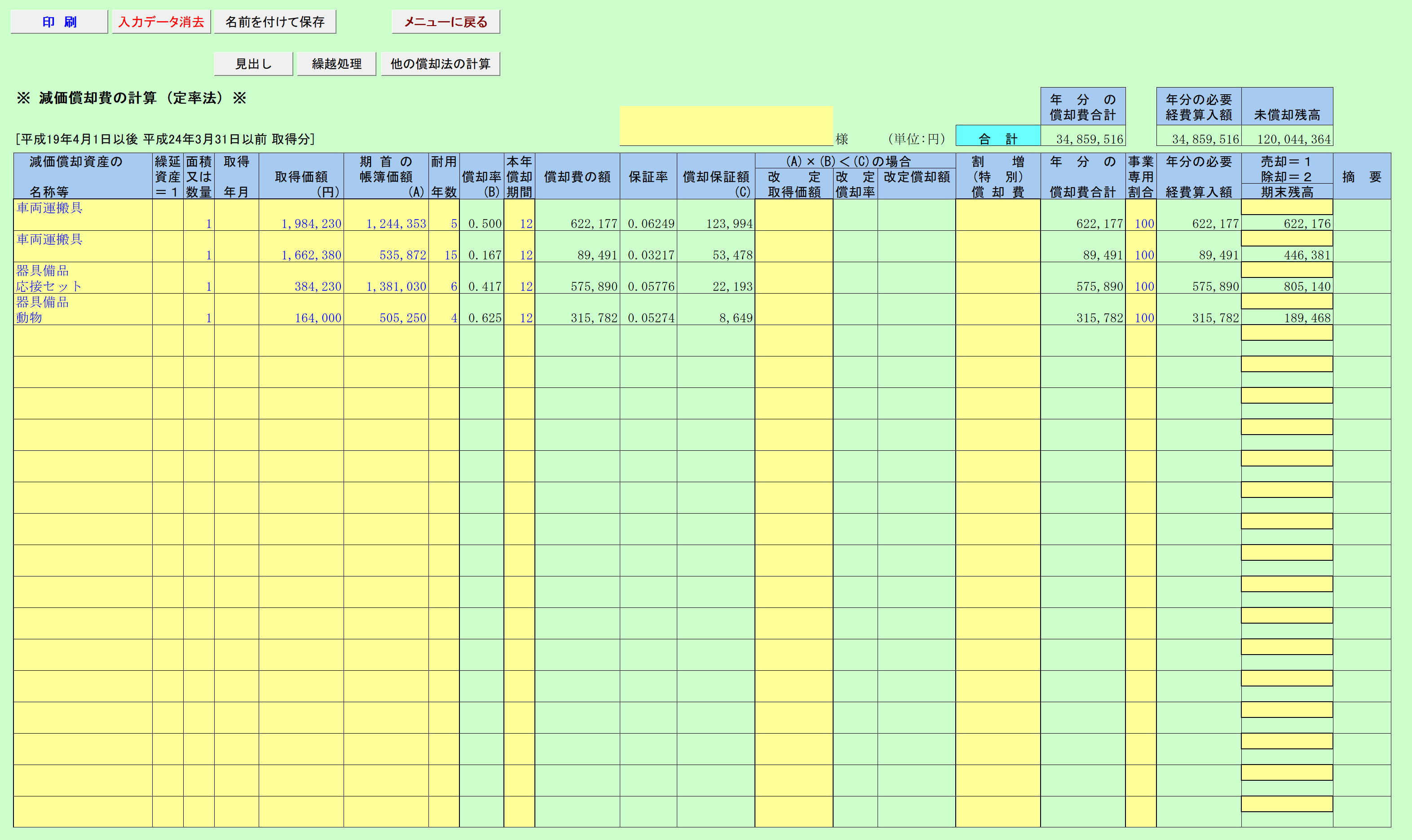Click the 印刷 (Print) button

coord(58,21)
